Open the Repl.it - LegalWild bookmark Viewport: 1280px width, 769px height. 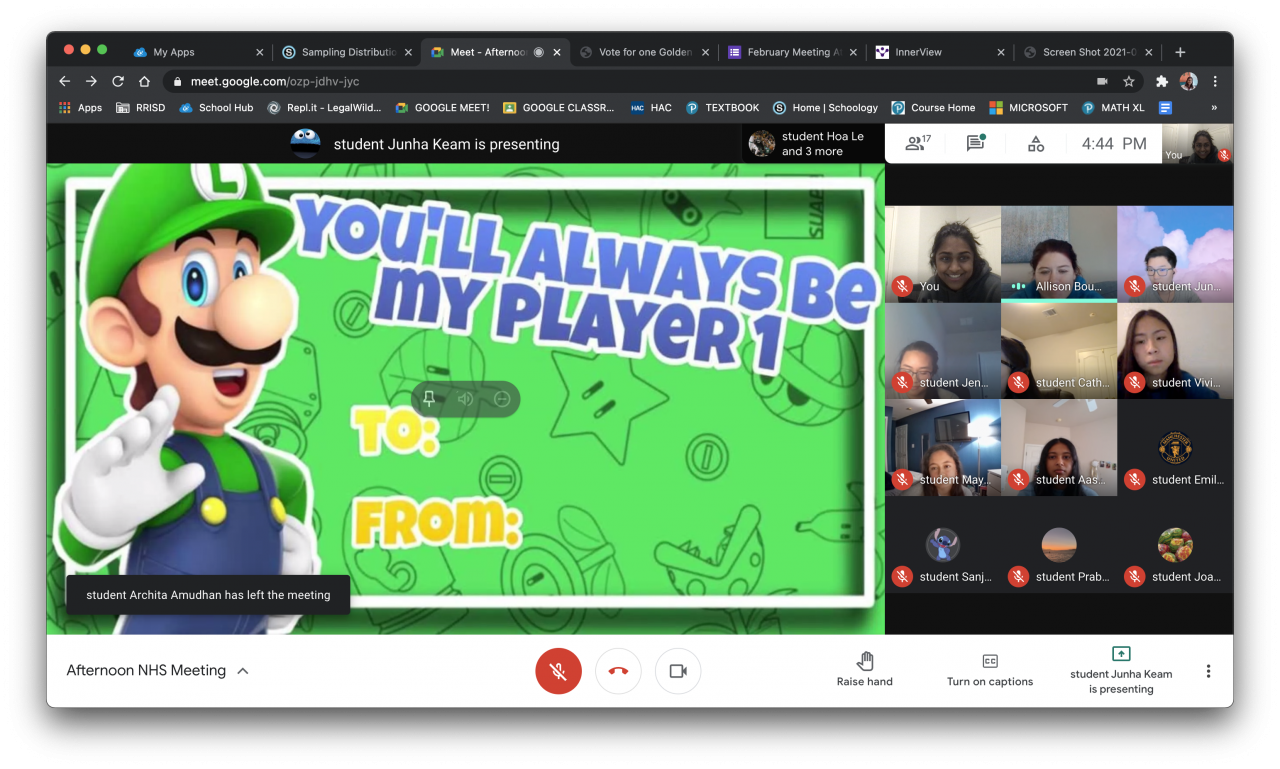click(x=324, y=108)
